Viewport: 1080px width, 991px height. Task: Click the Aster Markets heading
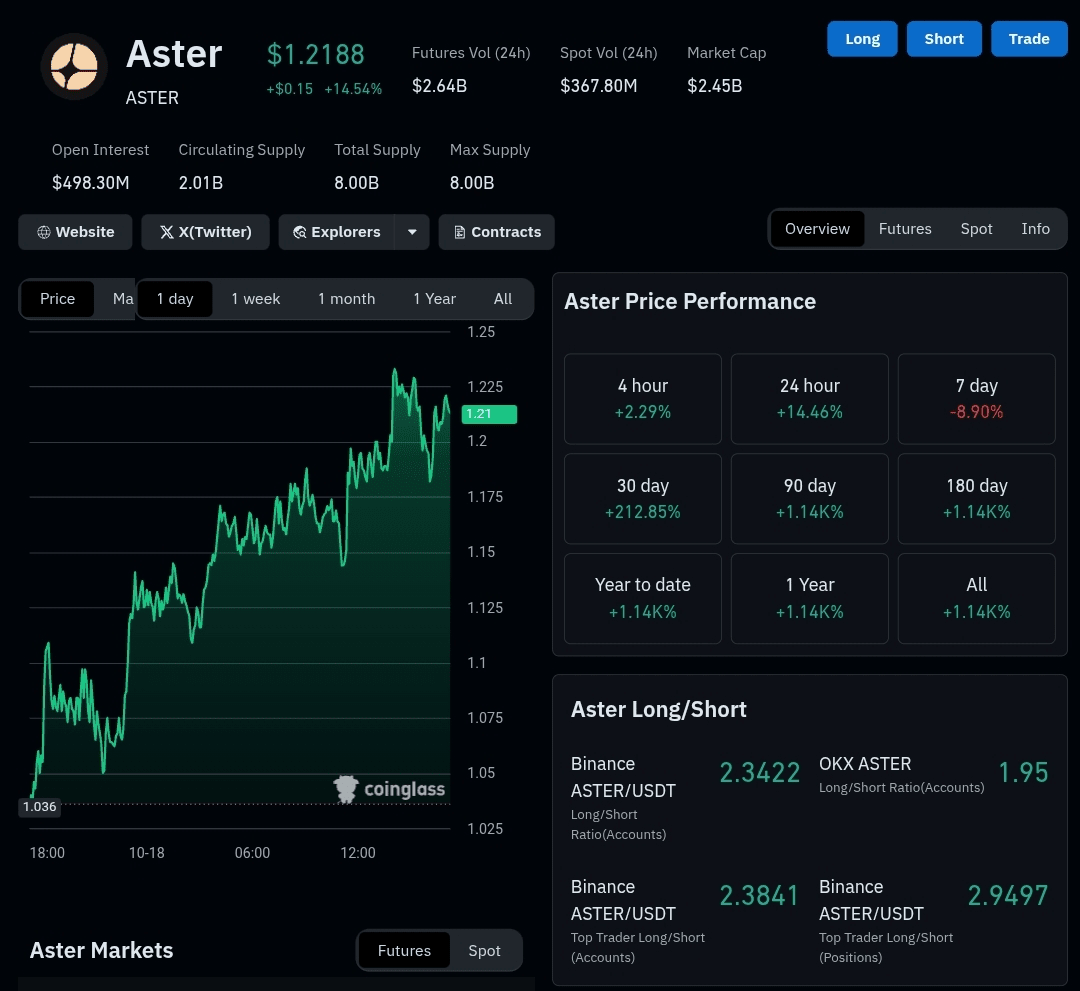(101, 950)
